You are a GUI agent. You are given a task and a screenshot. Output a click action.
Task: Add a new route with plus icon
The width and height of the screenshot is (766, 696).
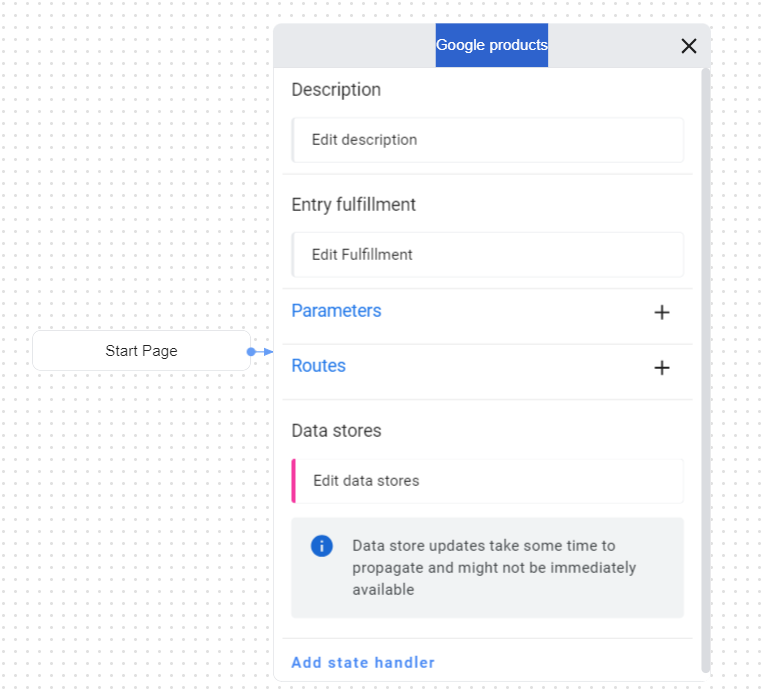tap(662, 367)
